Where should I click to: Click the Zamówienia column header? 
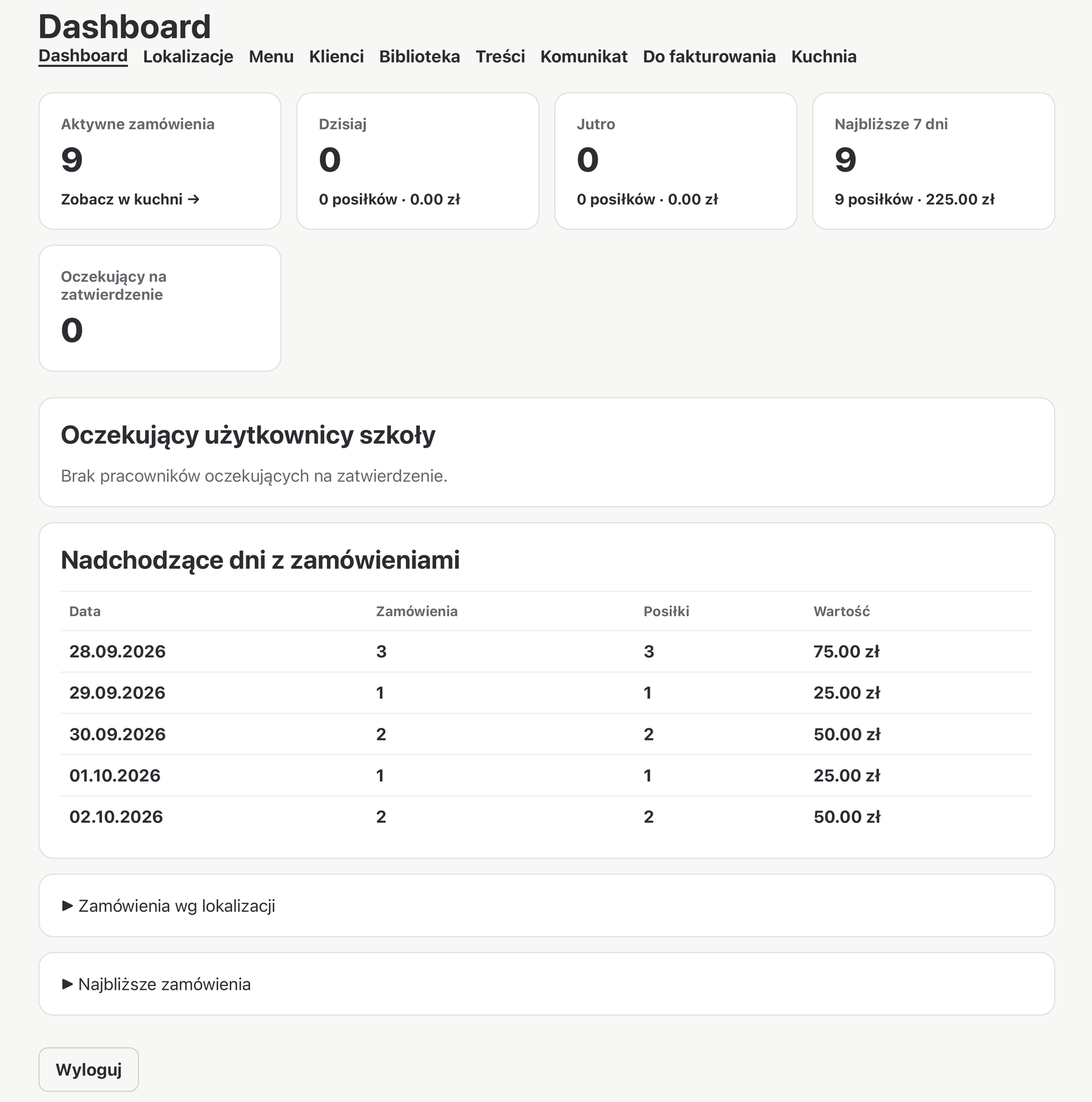click(x=417, y=611)
